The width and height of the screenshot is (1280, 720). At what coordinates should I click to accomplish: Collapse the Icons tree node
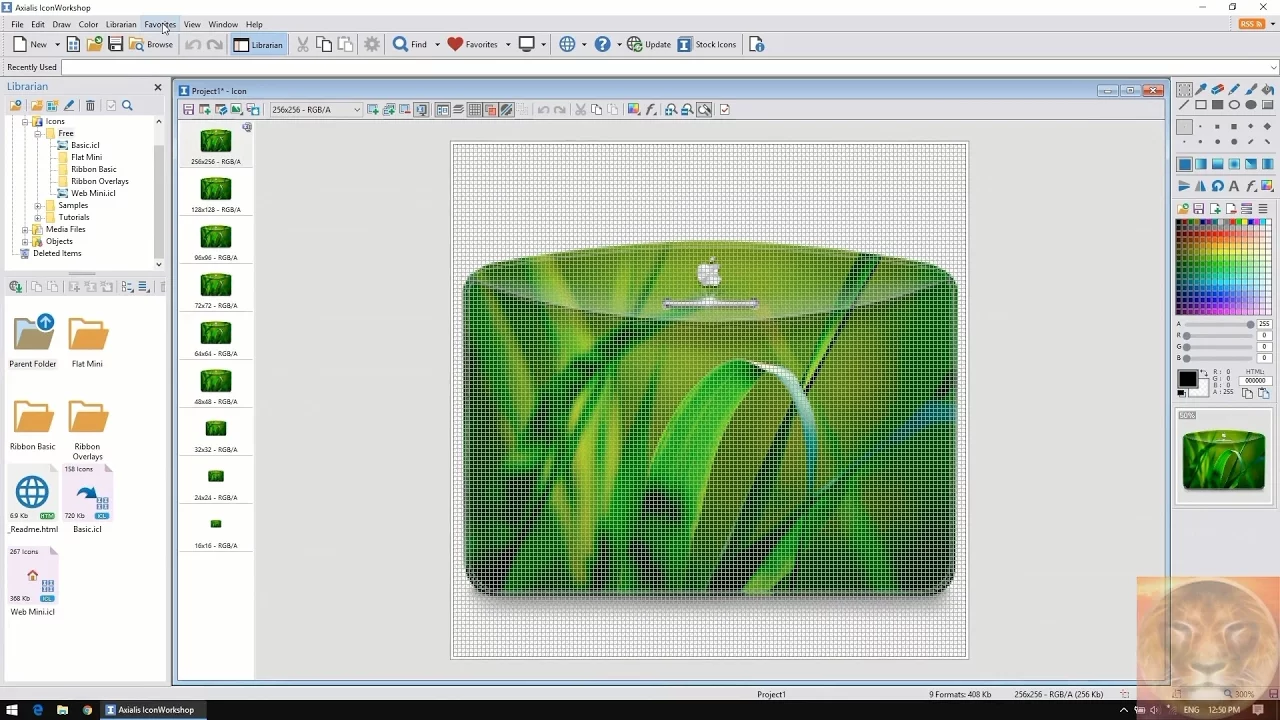click(25, 121)
